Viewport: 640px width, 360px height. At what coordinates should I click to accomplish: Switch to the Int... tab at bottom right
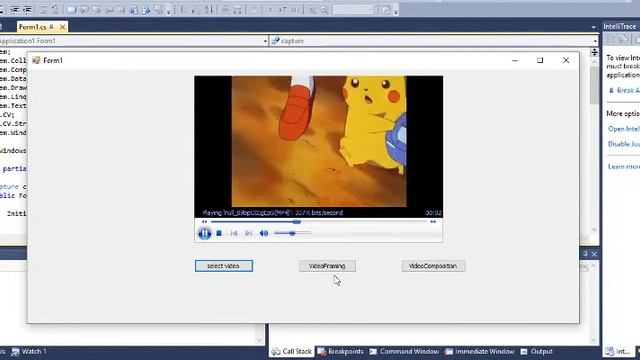click(618, 351)
